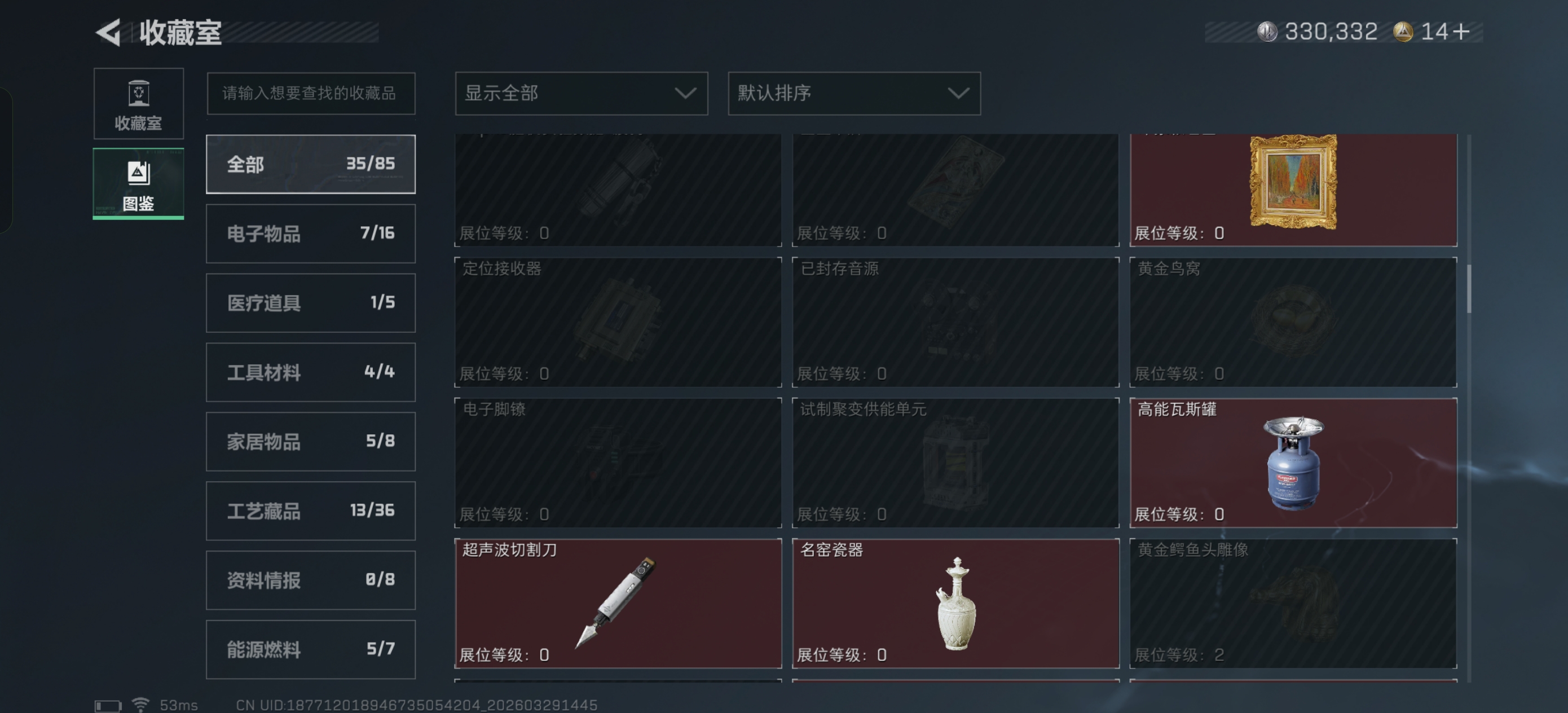The width and height of the screenshot is (1568, 713).
Task: Open the 收藏室 sidebar icon tab
Action: (139, 104)
